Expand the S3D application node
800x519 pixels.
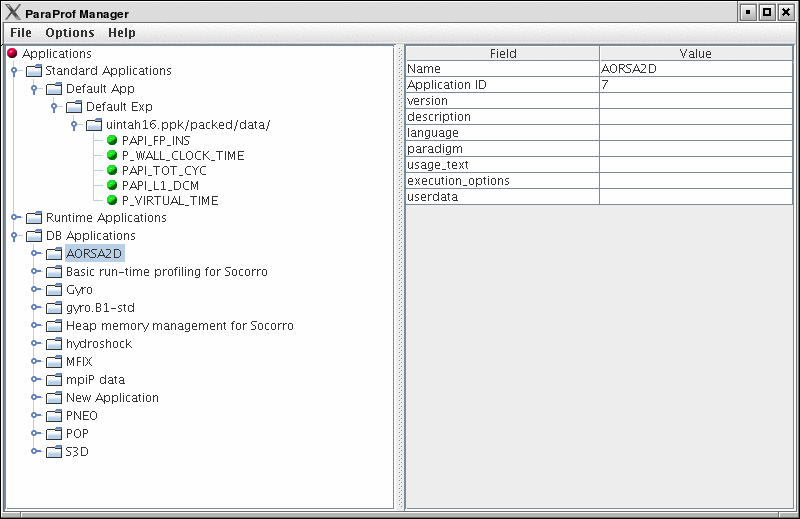35,452
